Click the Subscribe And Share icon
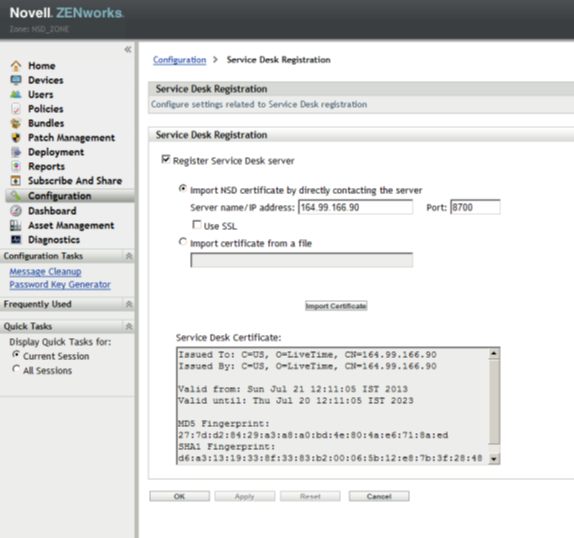The height and width of the screenshot is (538, 574). pyautogui.click(x=16, y=180)
